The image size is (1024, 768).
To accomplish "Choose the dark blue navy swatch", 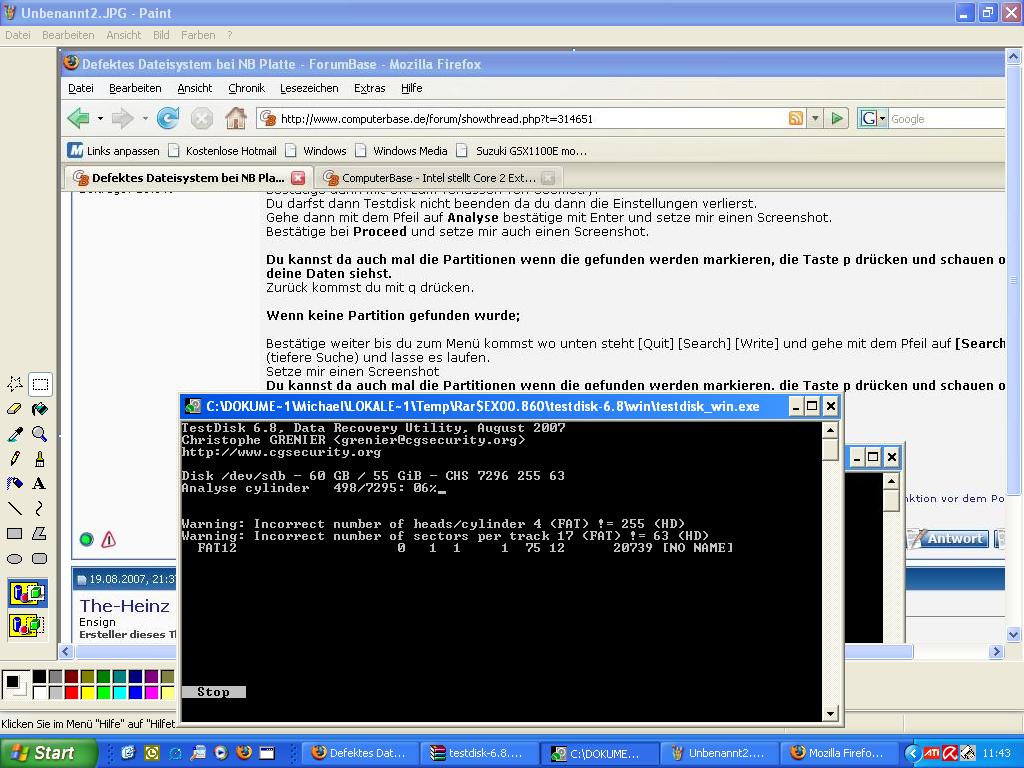I will click(136, 677).
